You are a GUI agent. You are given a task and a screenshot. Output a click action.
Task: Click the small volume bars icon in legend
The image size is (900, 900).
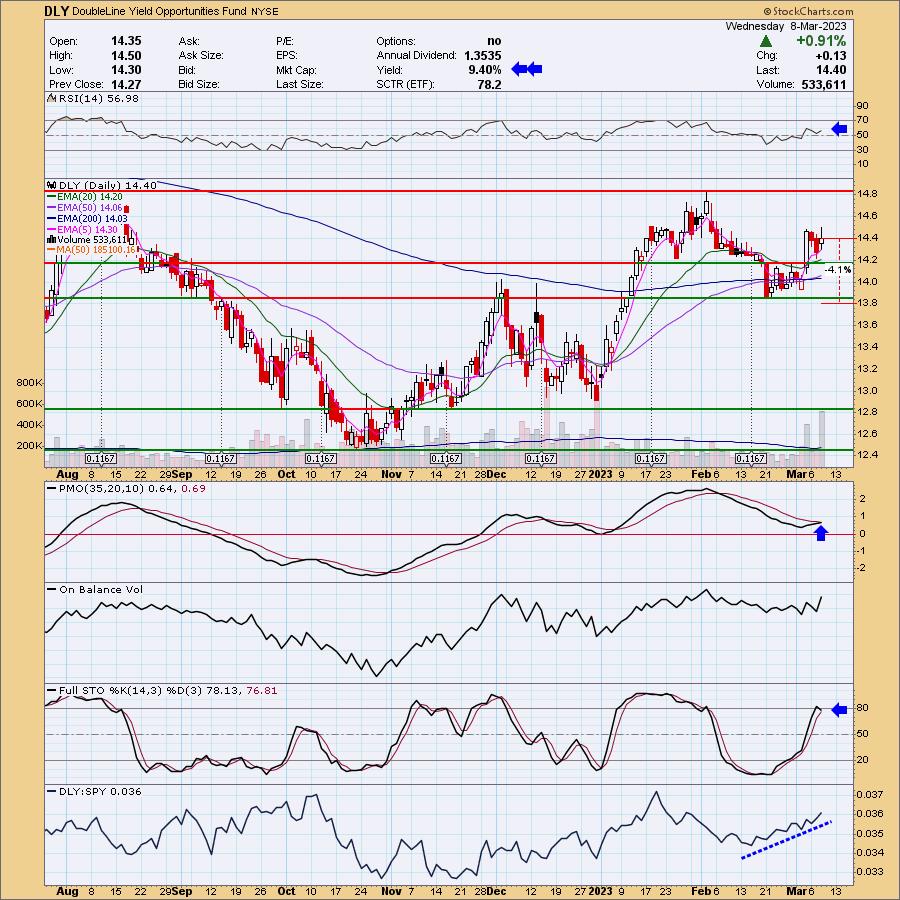point(51,240)
